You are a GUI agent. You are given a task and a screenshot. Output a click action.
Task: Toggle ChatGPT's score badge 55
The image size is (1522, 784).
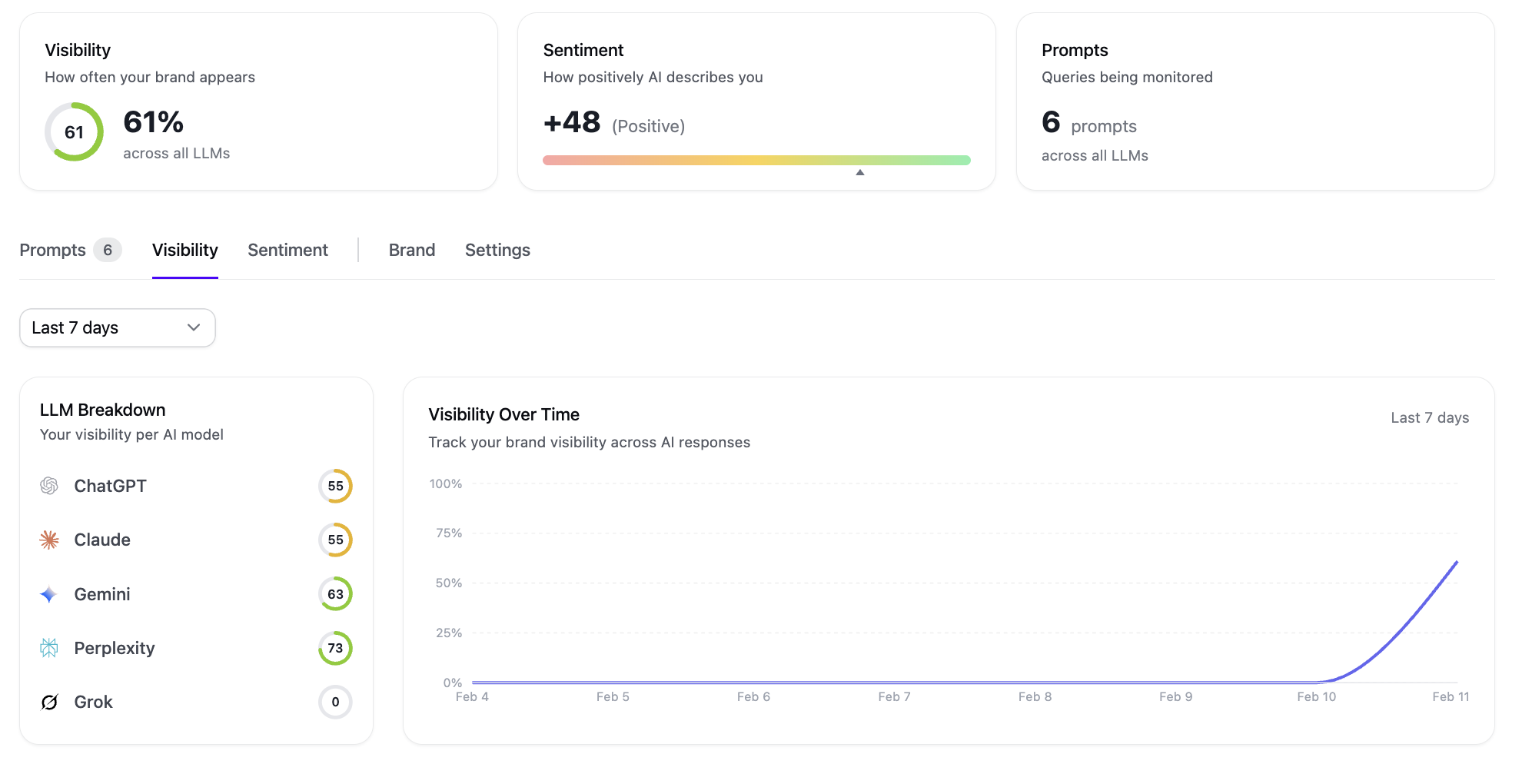(x=335, y=486)
